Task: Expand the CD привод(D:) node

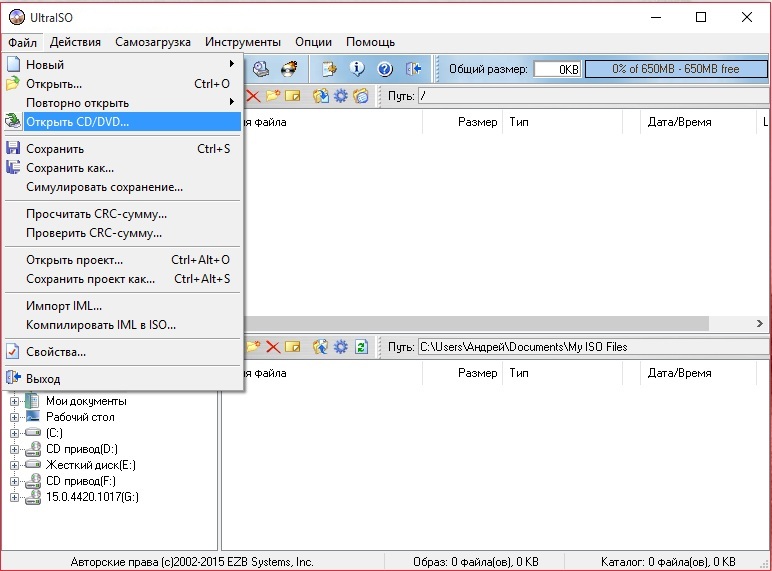Action: click(14, 449)
